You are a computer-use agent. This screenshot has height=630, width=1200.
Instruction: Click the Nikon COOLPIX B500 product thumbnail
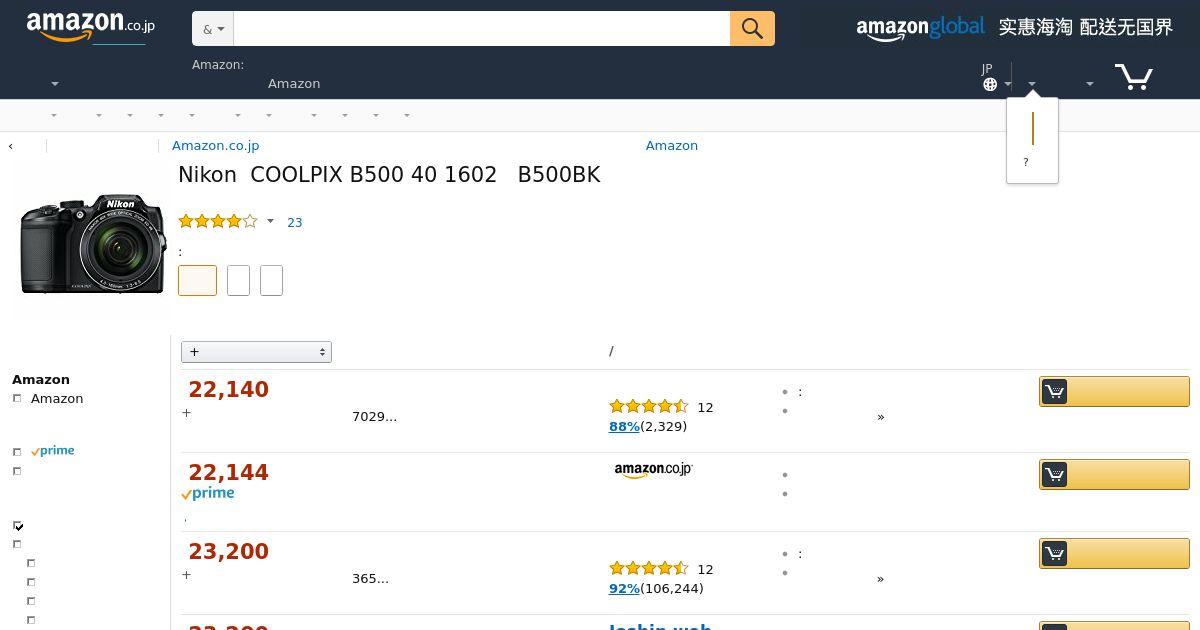[92, 244]
